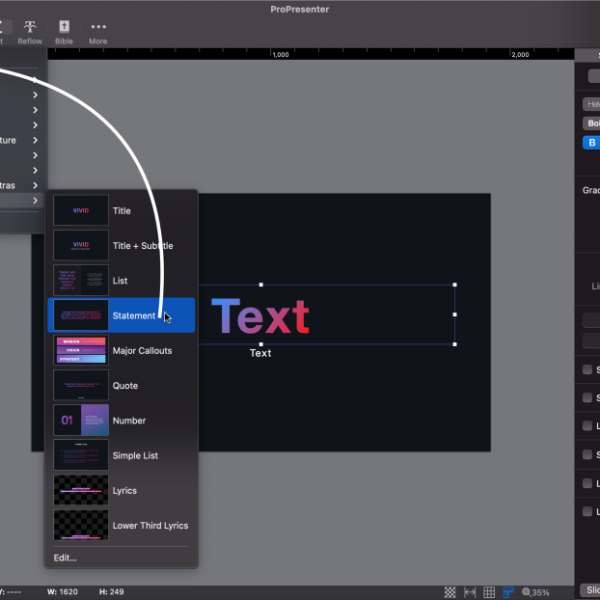
Task: Choose the Lower Third Lyrics template
Action: 121,525
